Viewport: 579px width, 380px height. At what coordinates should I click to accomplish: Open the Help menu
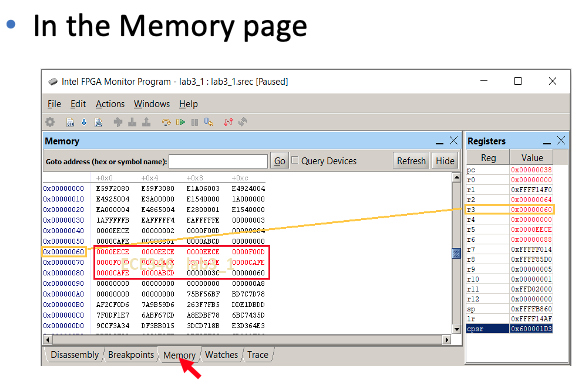[x=189, y=104]
